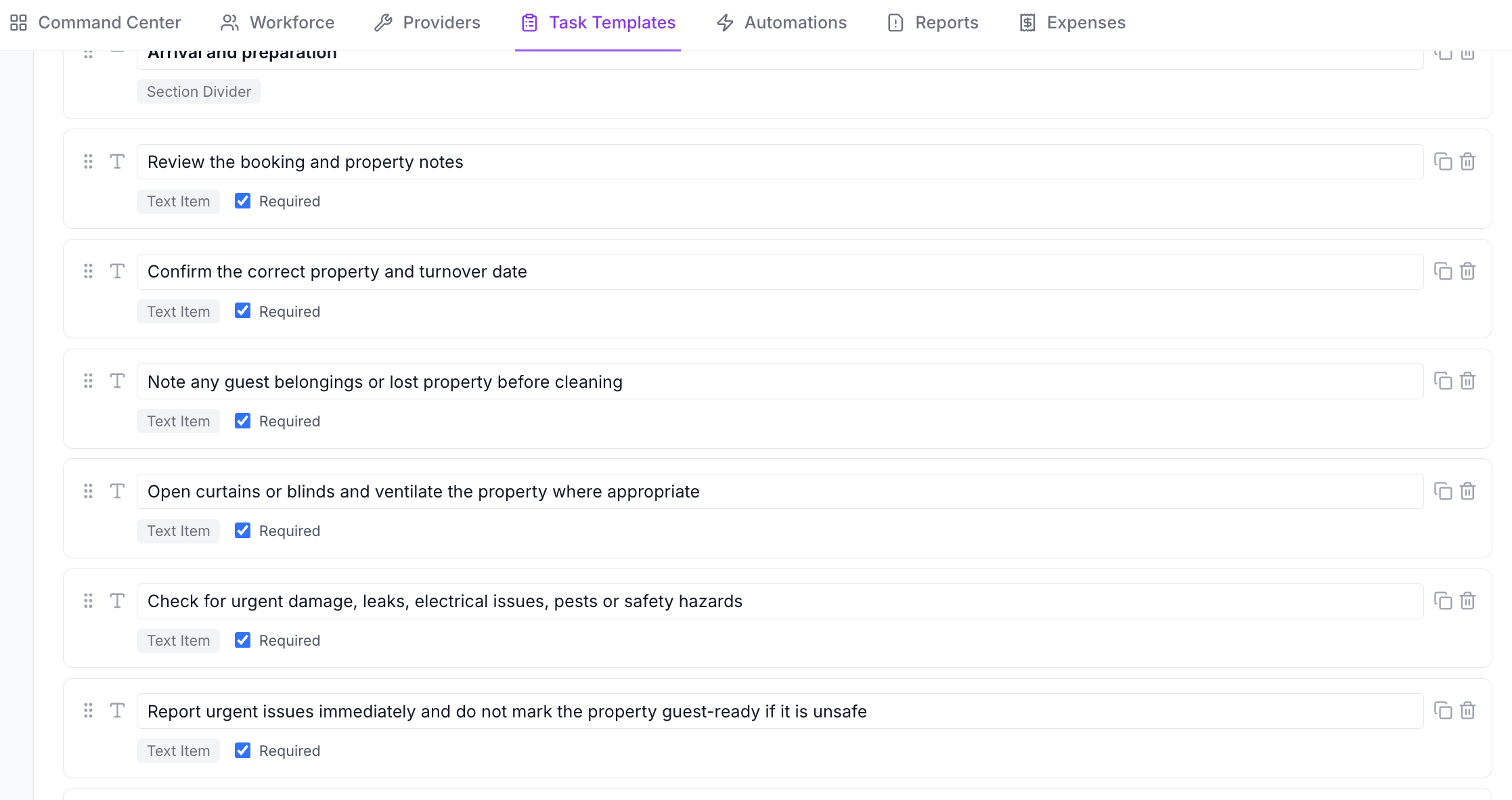
Task: Delete the 'Open curtains or blinds' item
Action: click(x=1467, y=491)
